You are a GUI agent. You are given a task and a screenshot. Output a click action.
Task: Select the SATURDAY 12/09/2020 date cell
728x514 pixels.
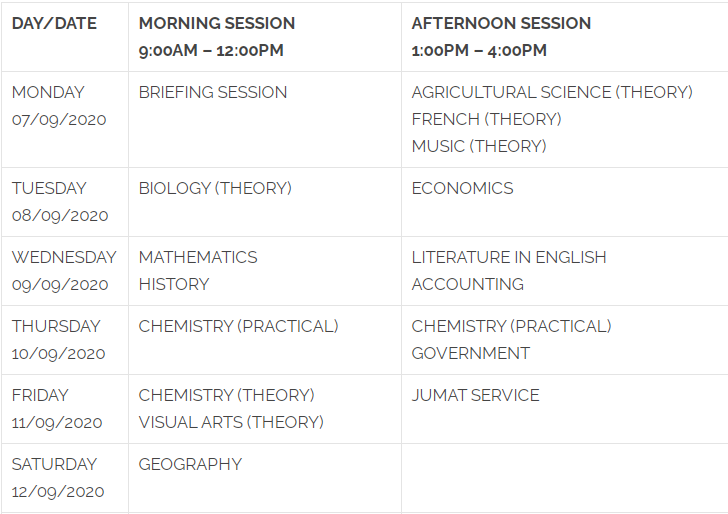tap(65, 478)
